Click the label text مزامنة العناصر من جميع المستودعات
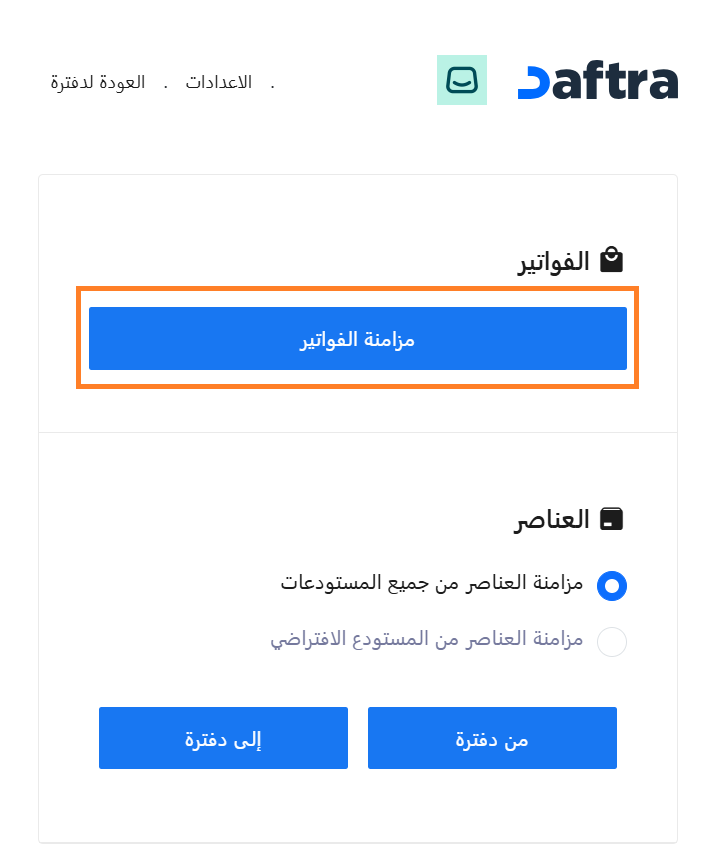The height and width of the screenshot is (849, 723). [x=432, y=582]
